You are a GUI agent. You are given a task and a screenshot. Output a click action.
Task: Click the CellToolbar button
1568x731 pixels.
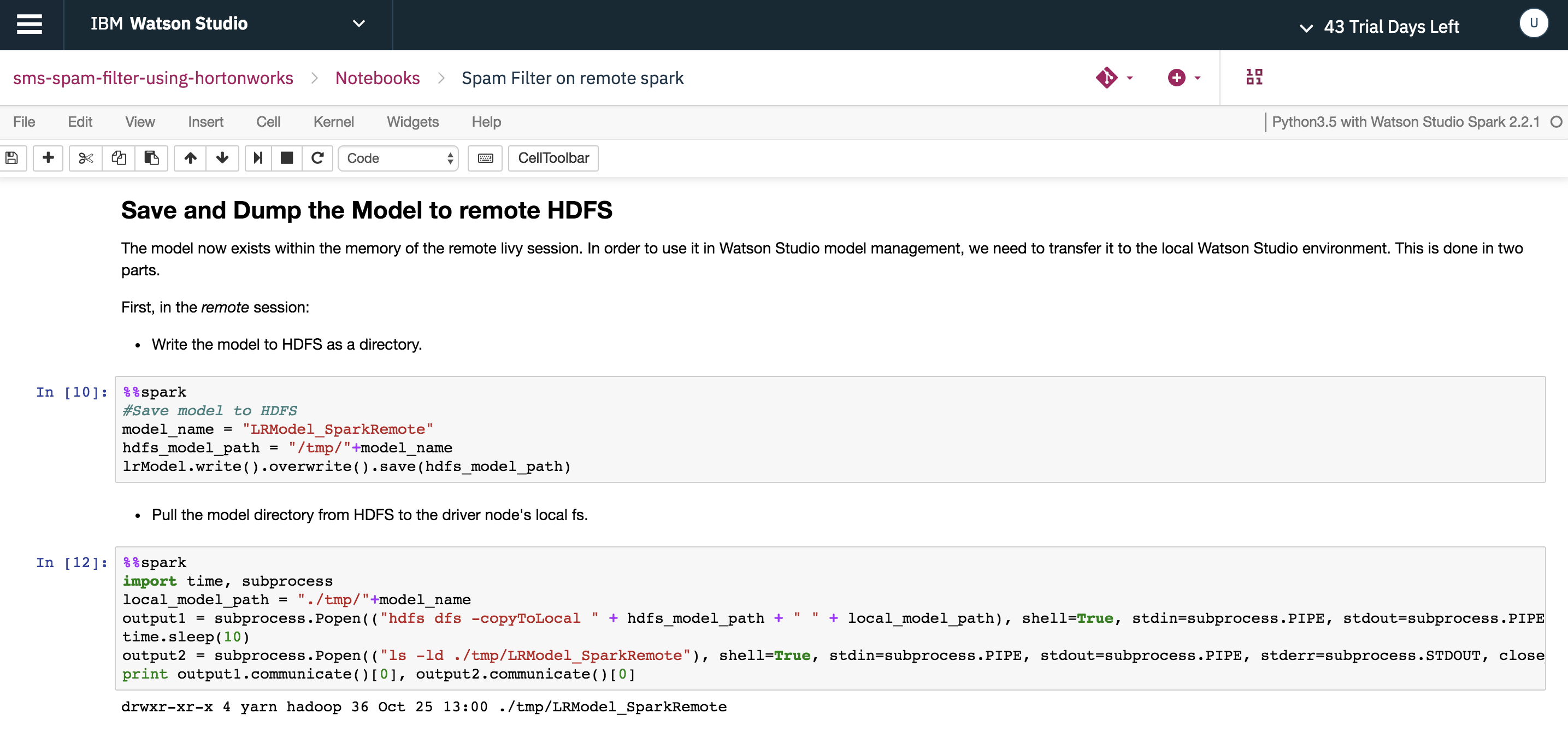(553, 158)
